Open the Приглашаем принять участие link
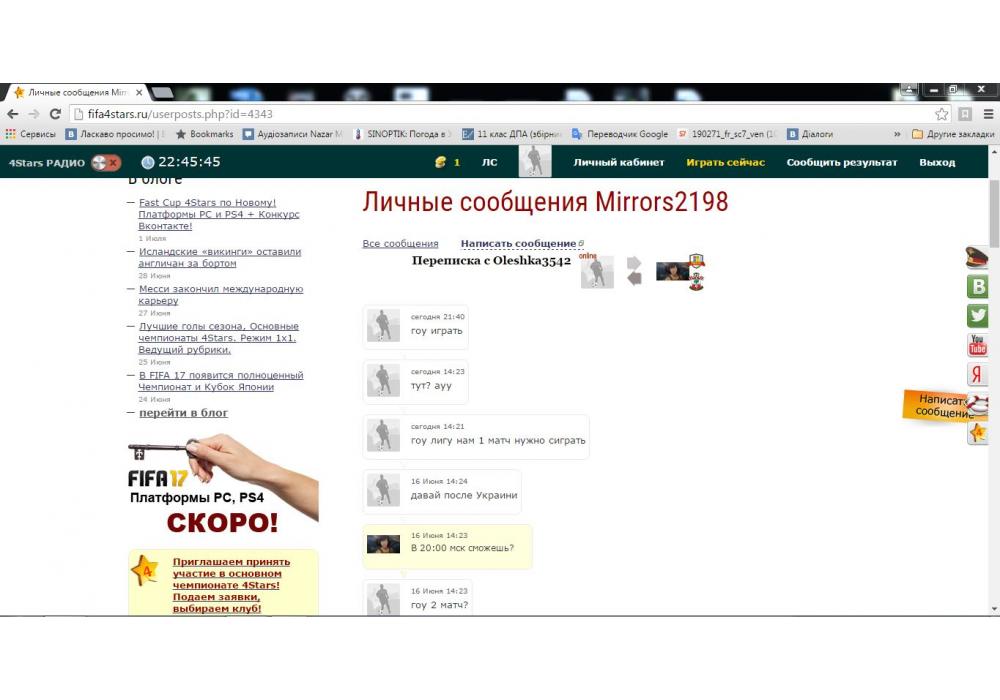The image size is (1000, 700). point(232,585)
